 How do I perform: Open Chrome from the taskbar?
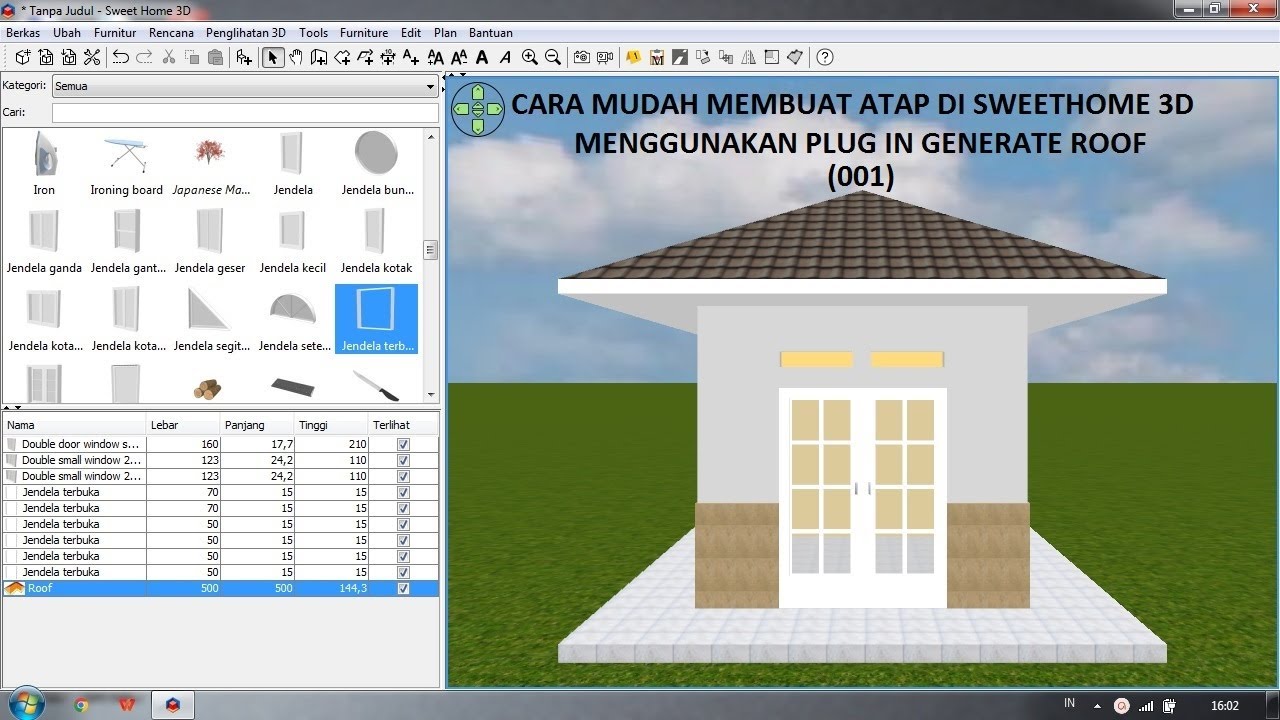point(81,705)
